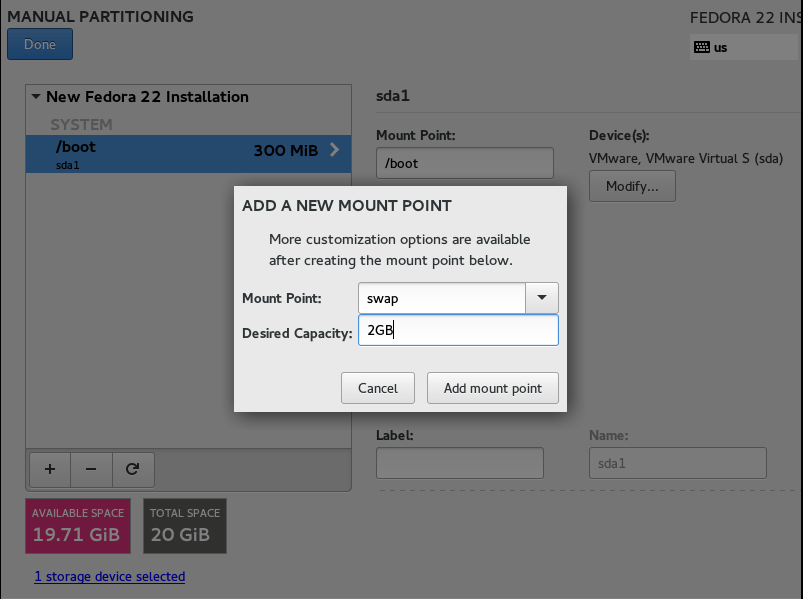This screenshot has width=803, height=599.
Task: Click the Desired Capacity field with 2GB
Action: [x=458, y=330]
